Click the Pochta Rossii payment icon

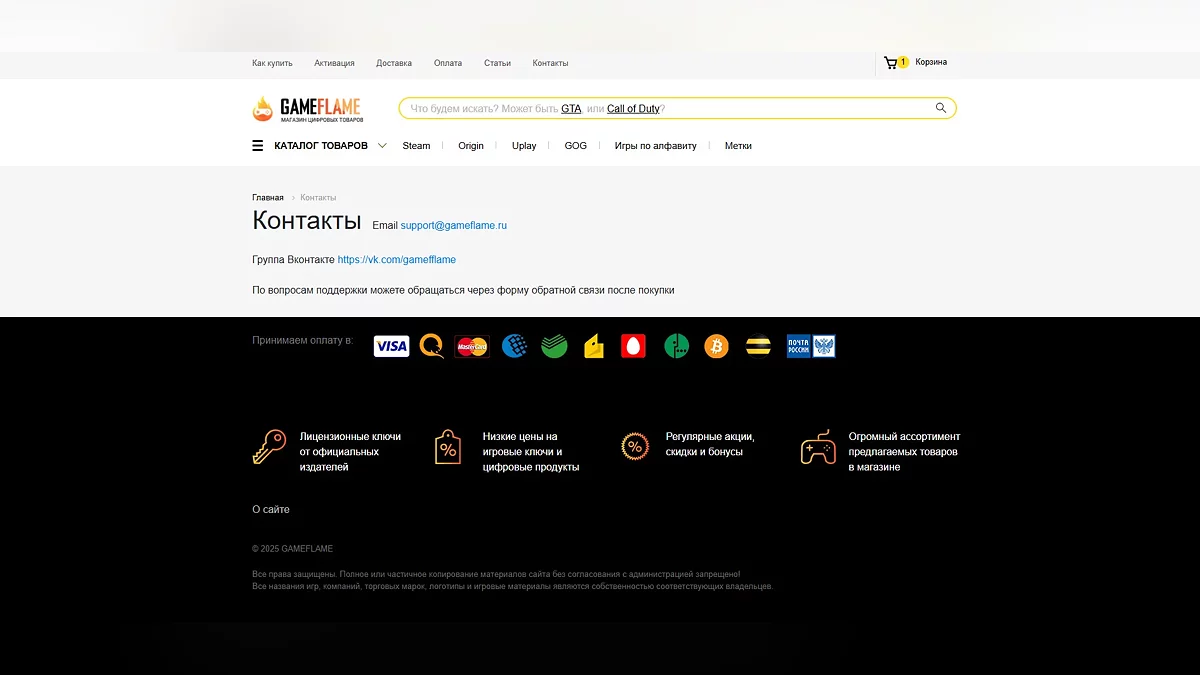coord(811,346)
